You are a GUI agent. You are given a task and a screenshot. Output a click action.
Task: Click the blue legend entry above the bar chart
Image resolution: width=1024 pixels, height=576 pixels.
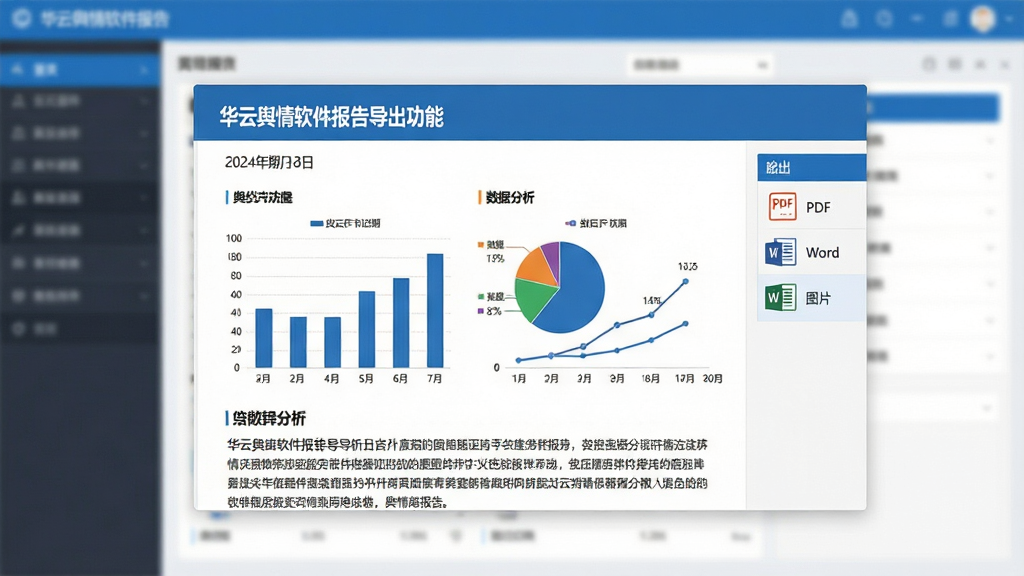point(345,223)
